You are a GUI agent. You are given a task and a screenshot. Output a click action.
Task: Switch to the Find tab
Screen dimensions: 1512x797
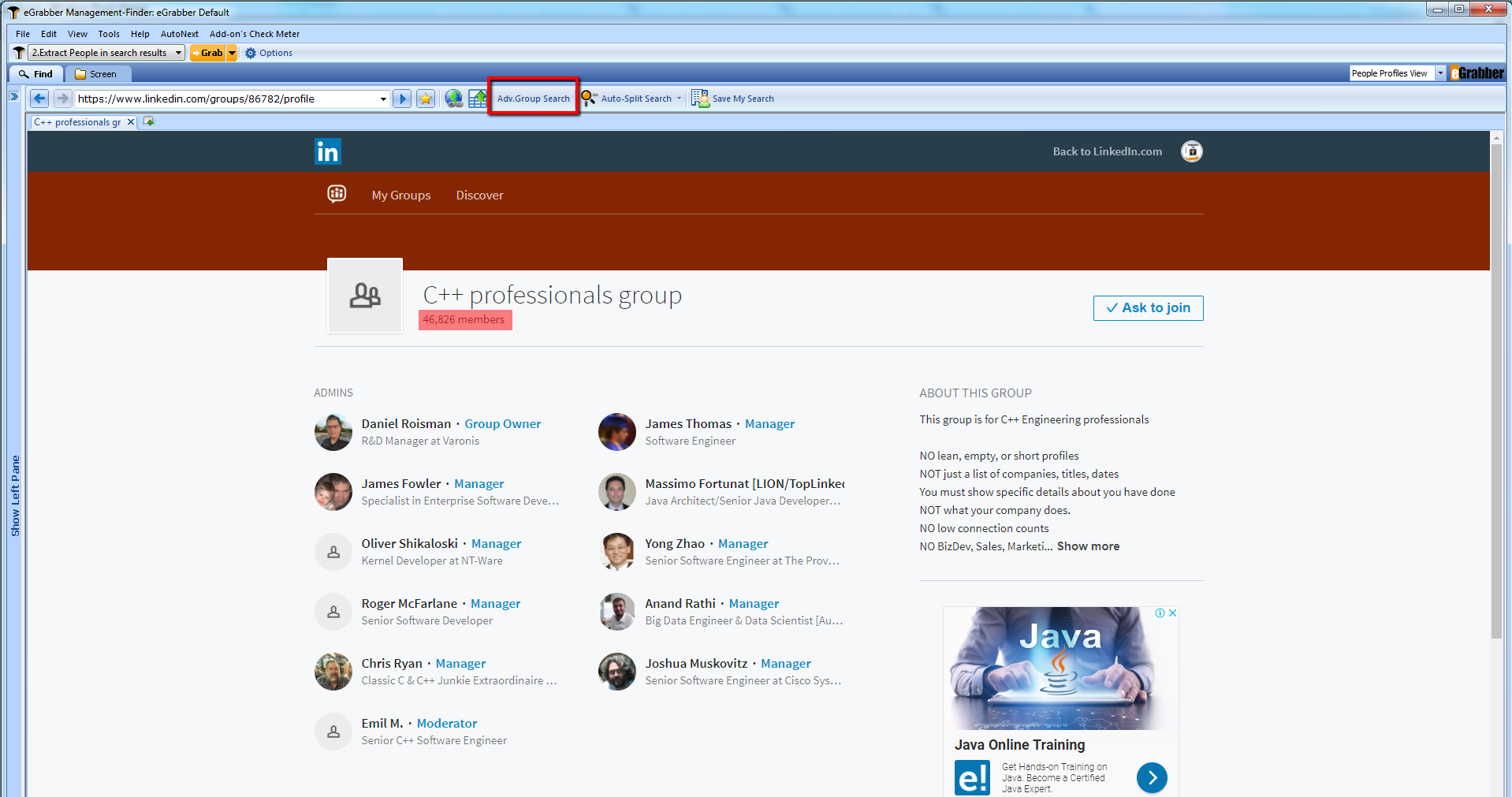[x=36, y=74]
